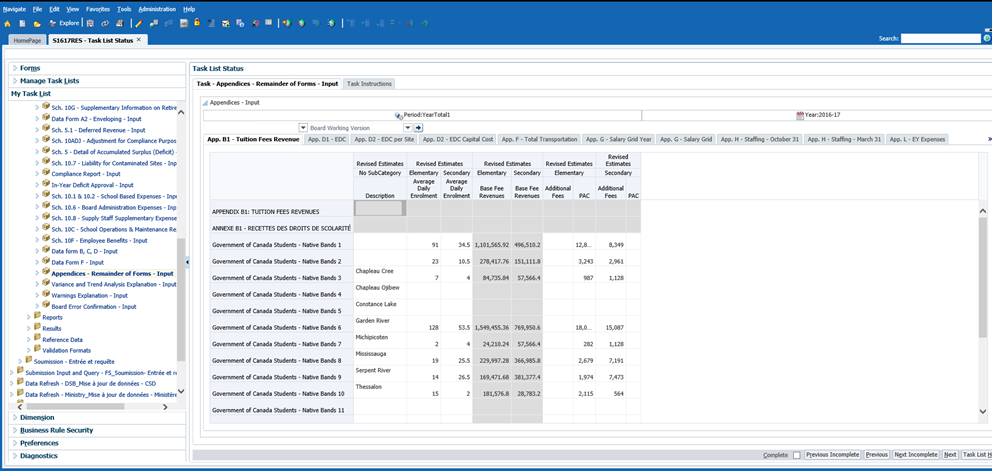The width and height of the screenshot is (992, 471).
Task: Switch to the Task Instructions tab
Action: click(x=370, y=84)
